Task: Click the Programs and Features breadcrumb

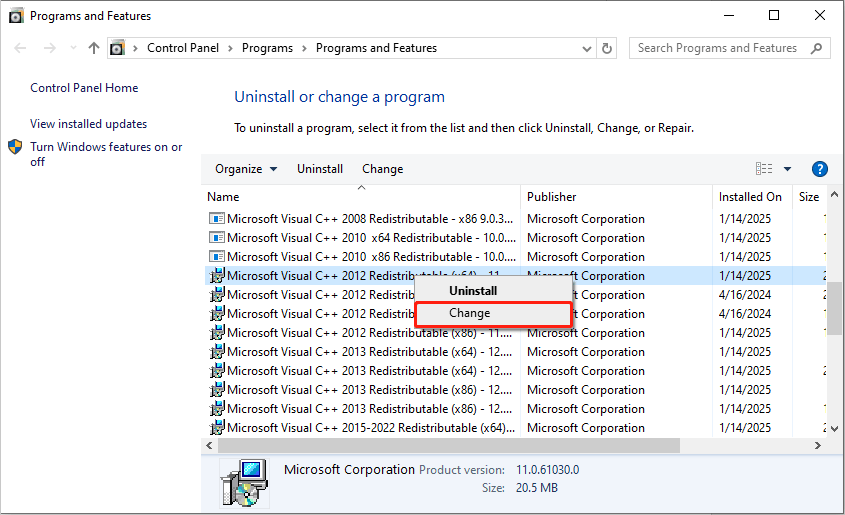Action: coord(376,48)
